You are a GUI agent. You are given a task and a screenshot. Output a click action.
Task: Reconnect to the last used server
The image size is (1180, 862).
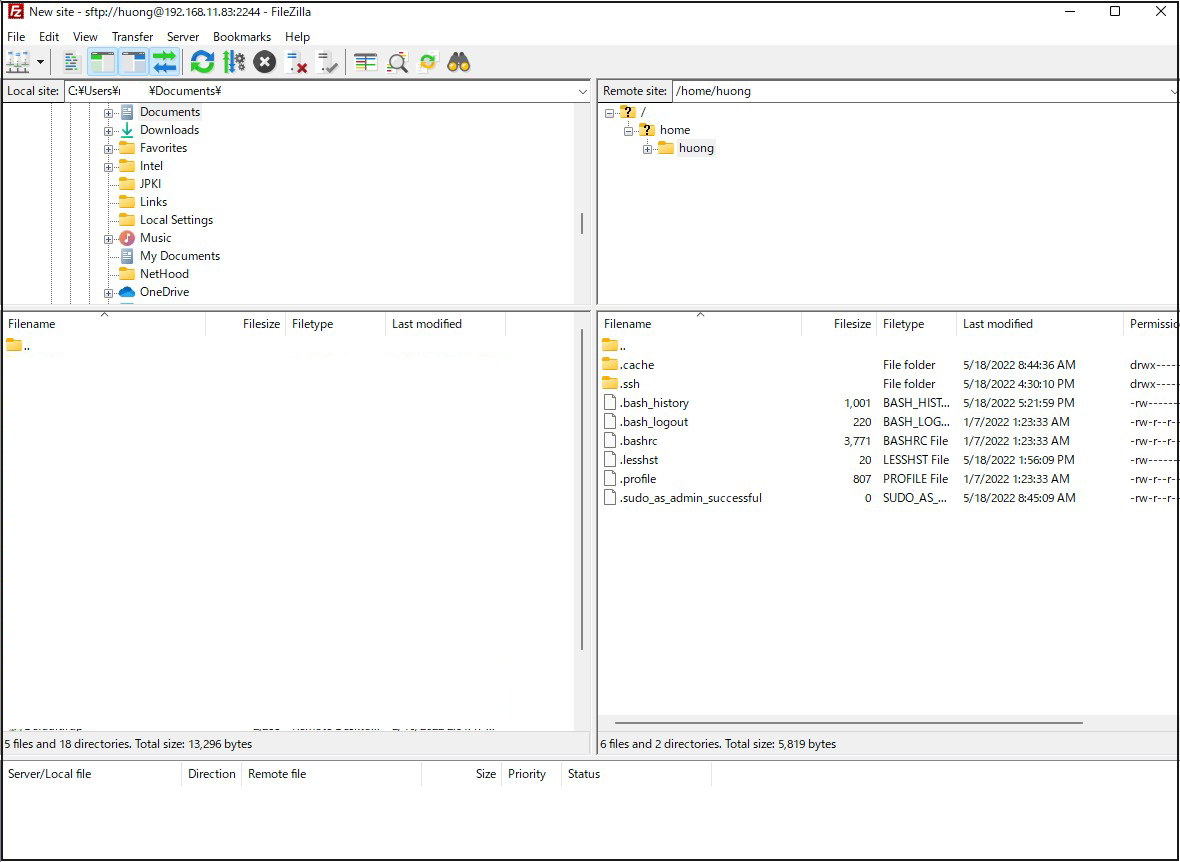[327, 62]
